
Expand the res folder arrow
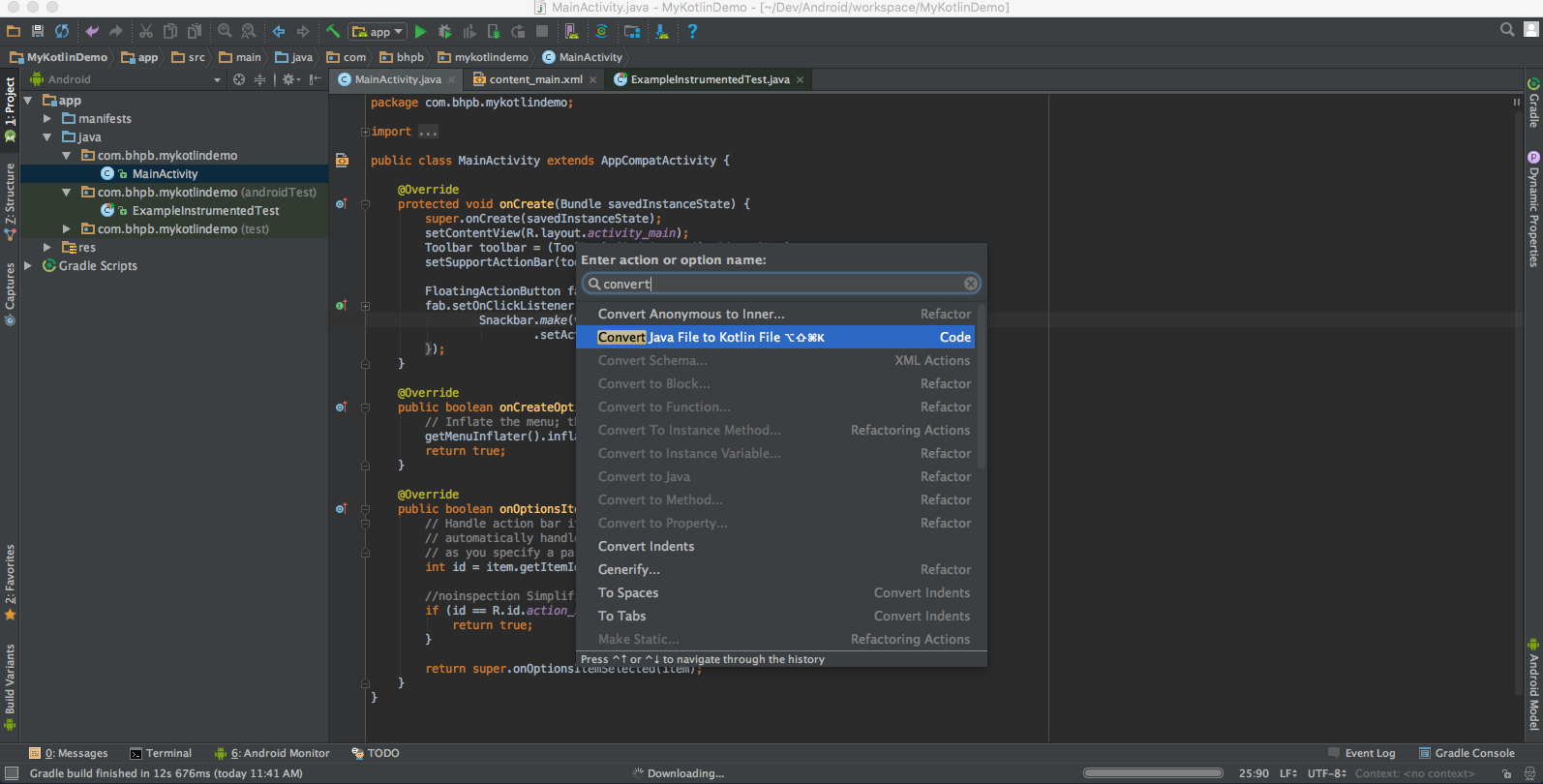tap(46, 248)
